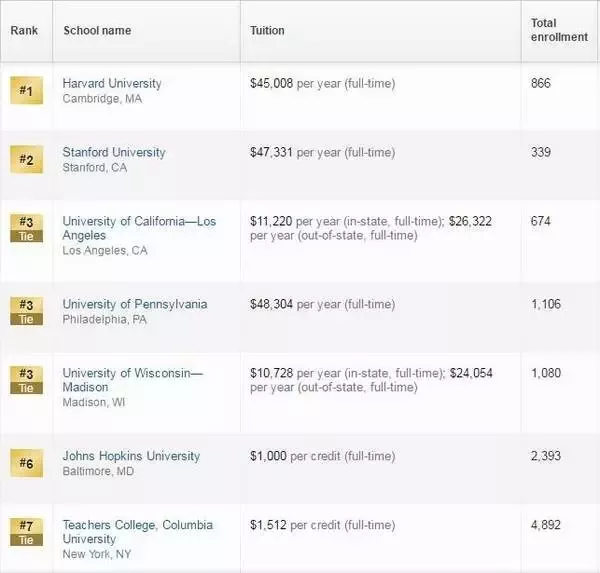Image resolution: width=600 pixels, height=573 pixels.
Task: Click the #3 Tie badge beside UCLA
Action: 26,228
